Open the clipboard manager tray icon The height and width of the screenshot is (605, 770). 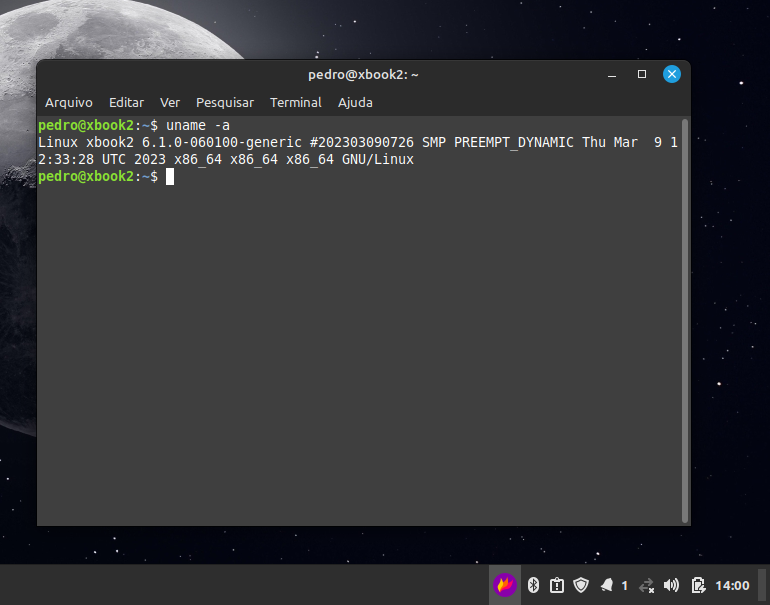(x=557, y=585)
